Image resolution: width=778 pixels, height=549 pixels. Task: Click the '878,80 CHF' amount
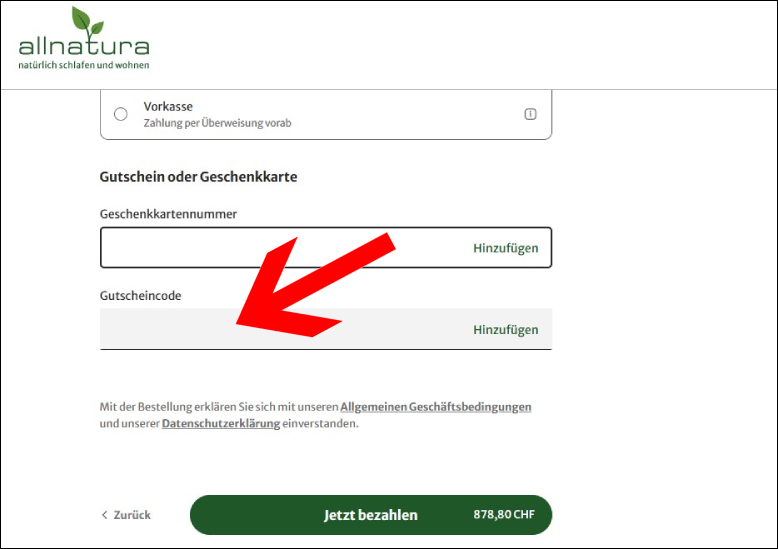[x=504, y=514]
